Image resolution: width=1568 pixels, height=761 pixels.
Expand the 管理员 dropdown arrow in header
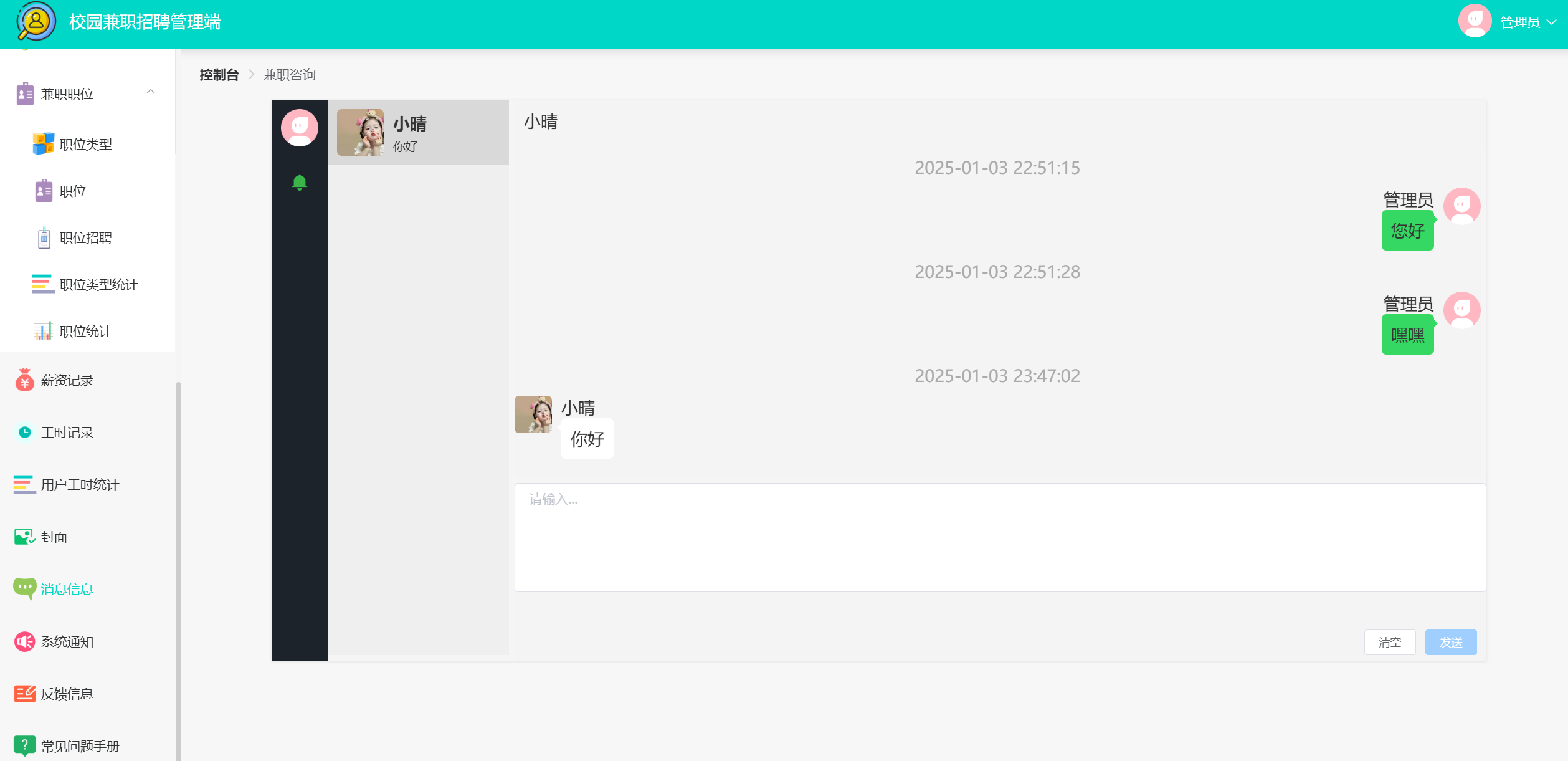coord(1552,22)
